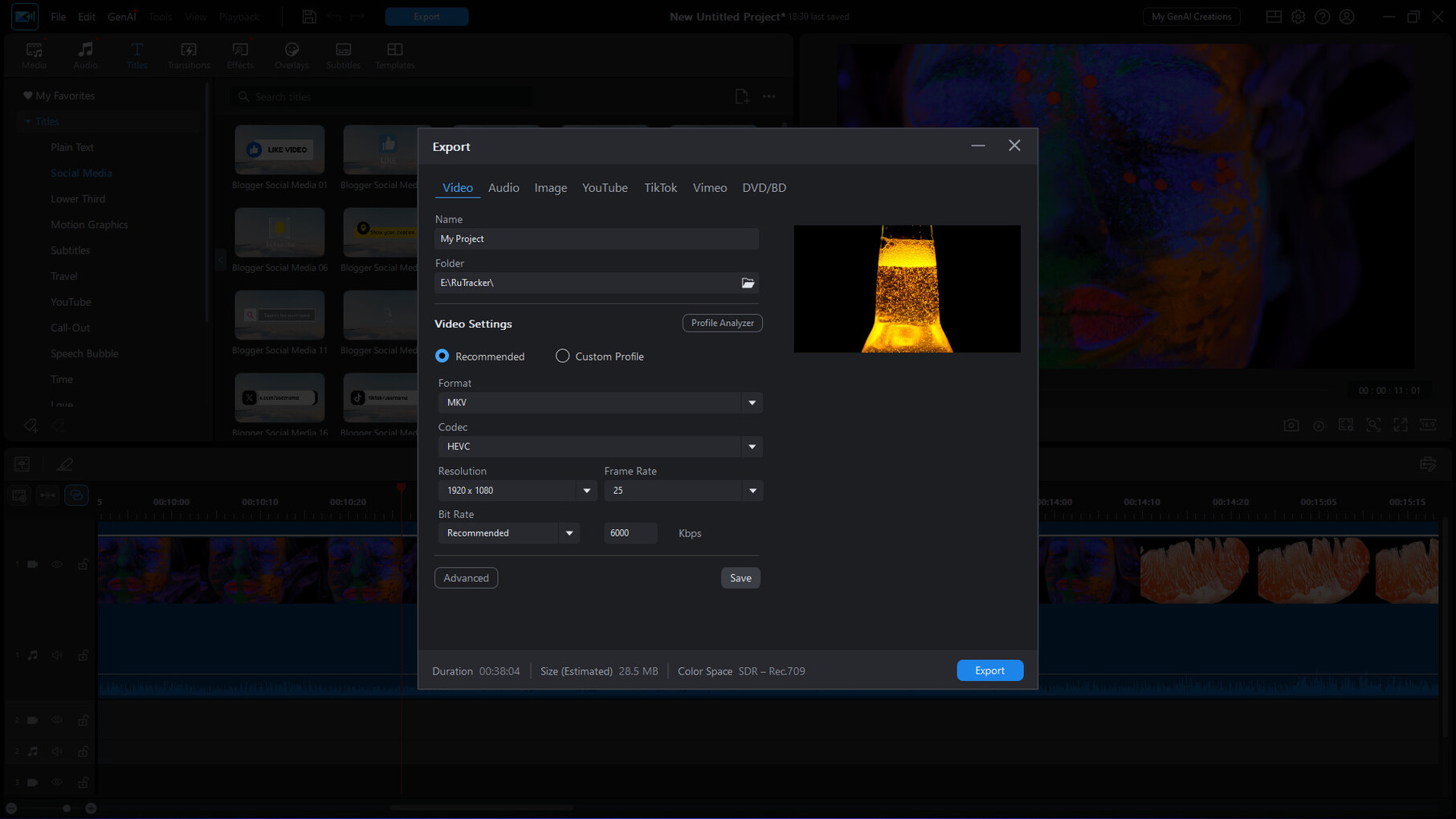Select the Recommended radio button
Viewport: 1456px width, 819px height.
point(442,356)
